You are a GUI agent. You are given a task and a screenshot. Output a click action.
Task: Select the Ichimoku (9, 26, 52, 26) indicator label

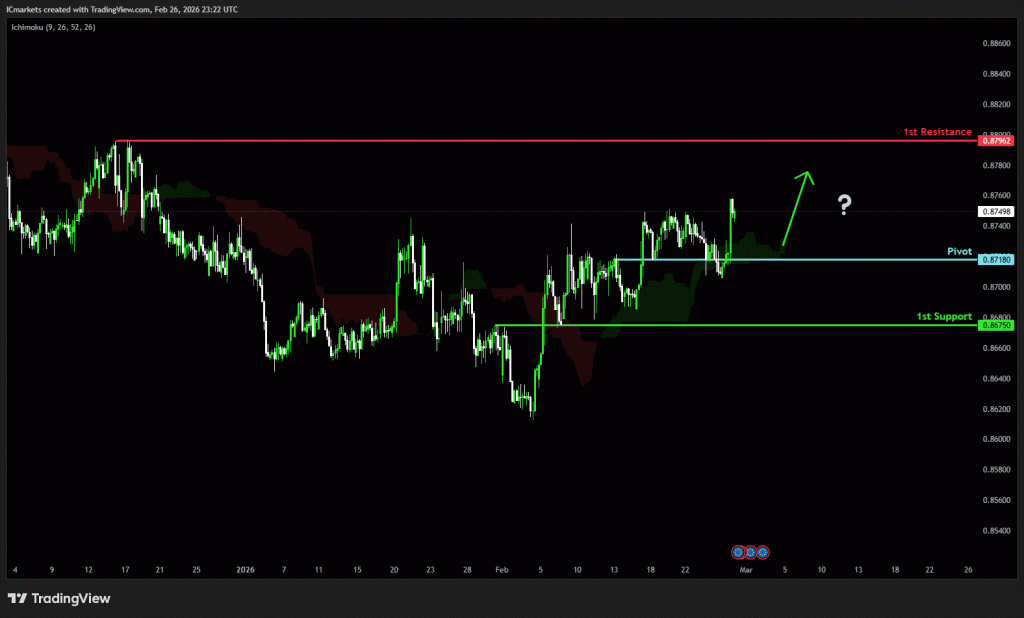pyautogui.click(x=54, y=26)
